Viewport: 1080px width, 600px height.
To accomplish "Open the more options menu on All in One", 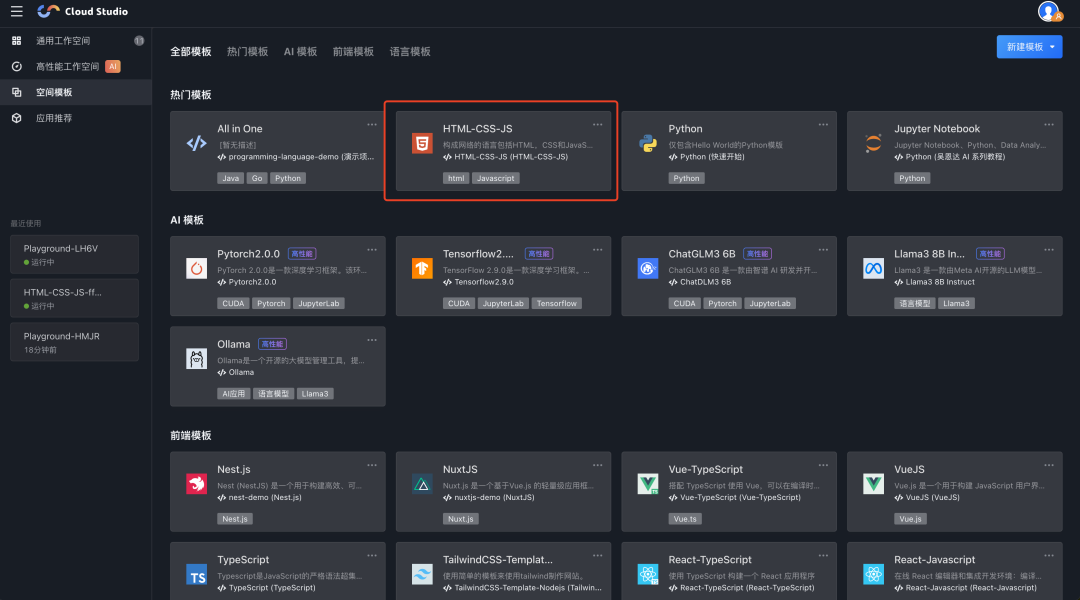I will 372,125.
